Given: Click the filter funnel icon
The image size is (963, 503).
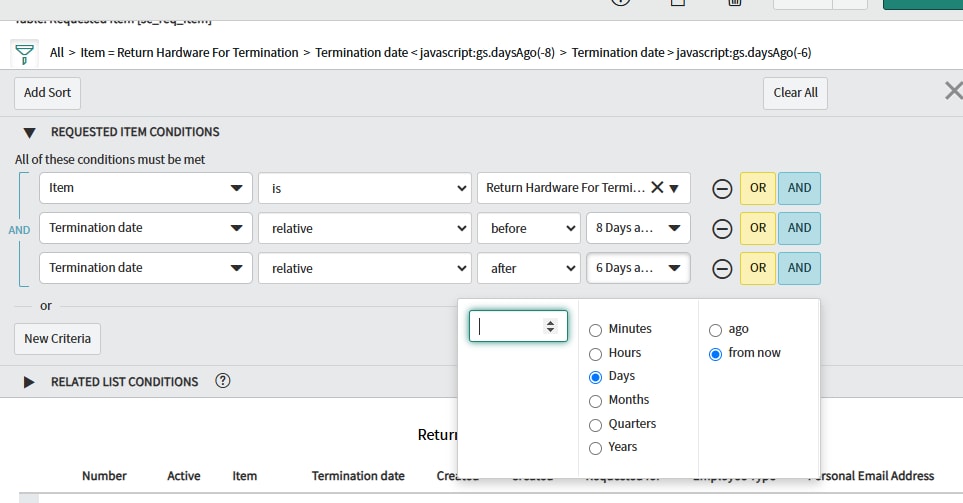Looking at the screenshot, I should click(x=24, y=52).
